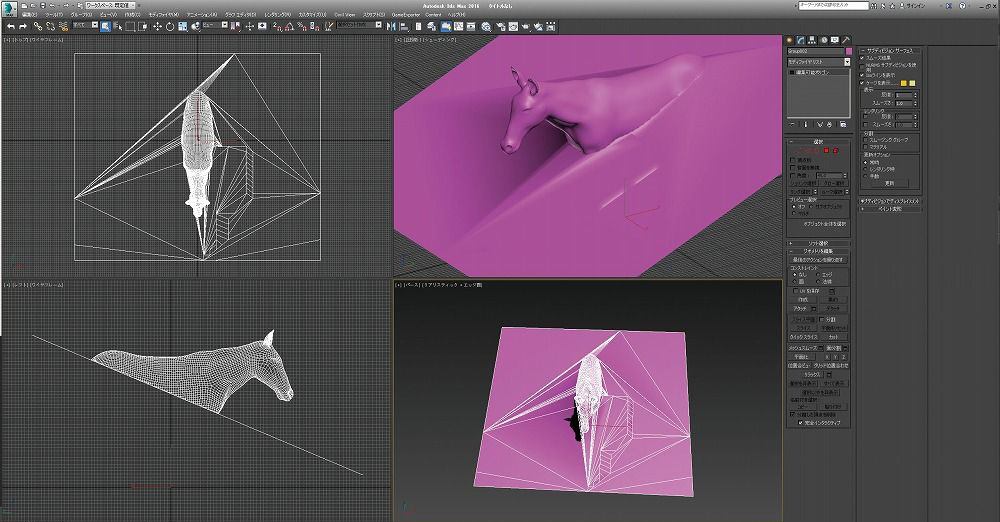Activate the Select Object tool

point(105,26)
